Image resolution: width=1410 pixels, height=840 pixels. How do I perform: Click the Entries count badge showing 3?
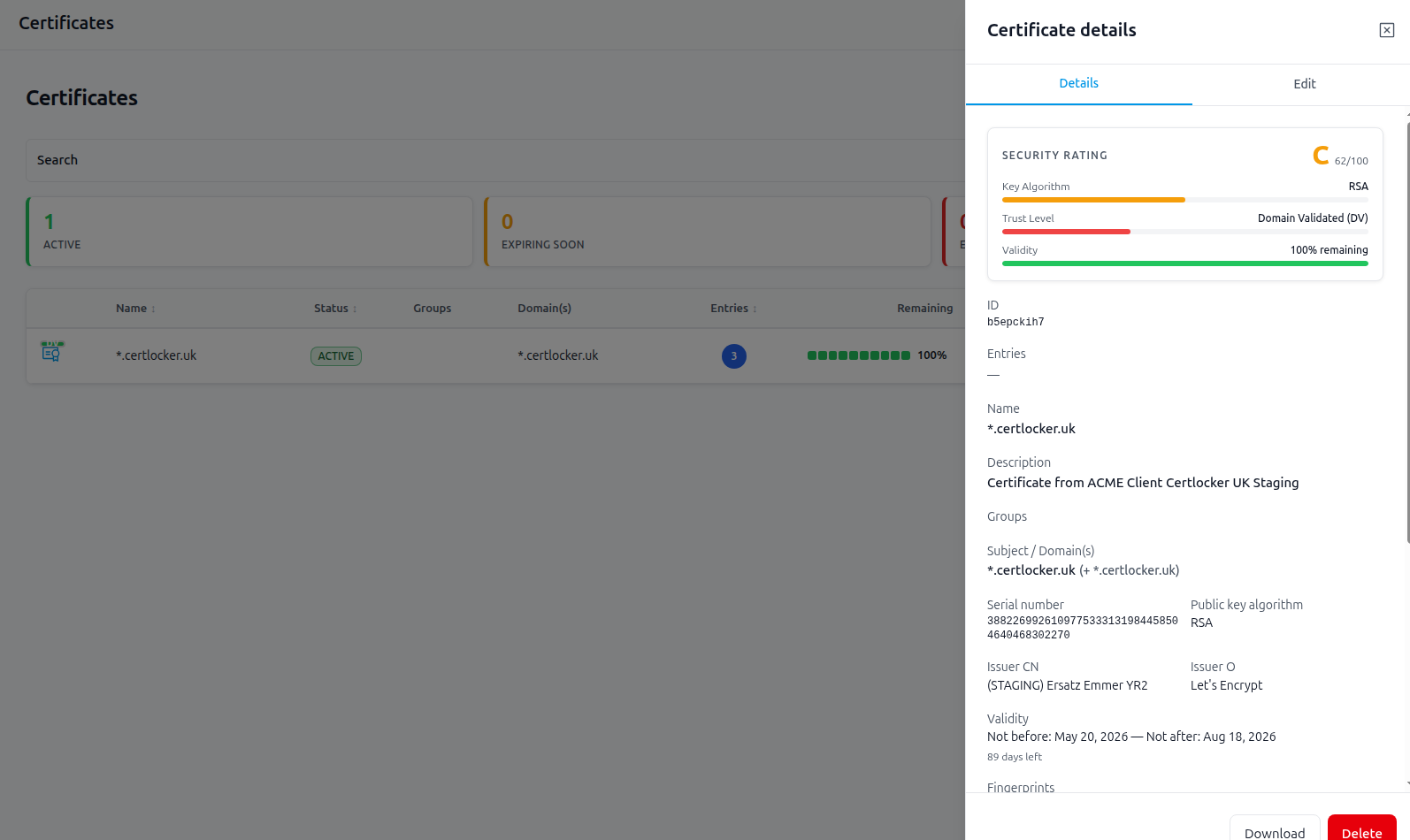pyautogui.click(x=734, y=356)
